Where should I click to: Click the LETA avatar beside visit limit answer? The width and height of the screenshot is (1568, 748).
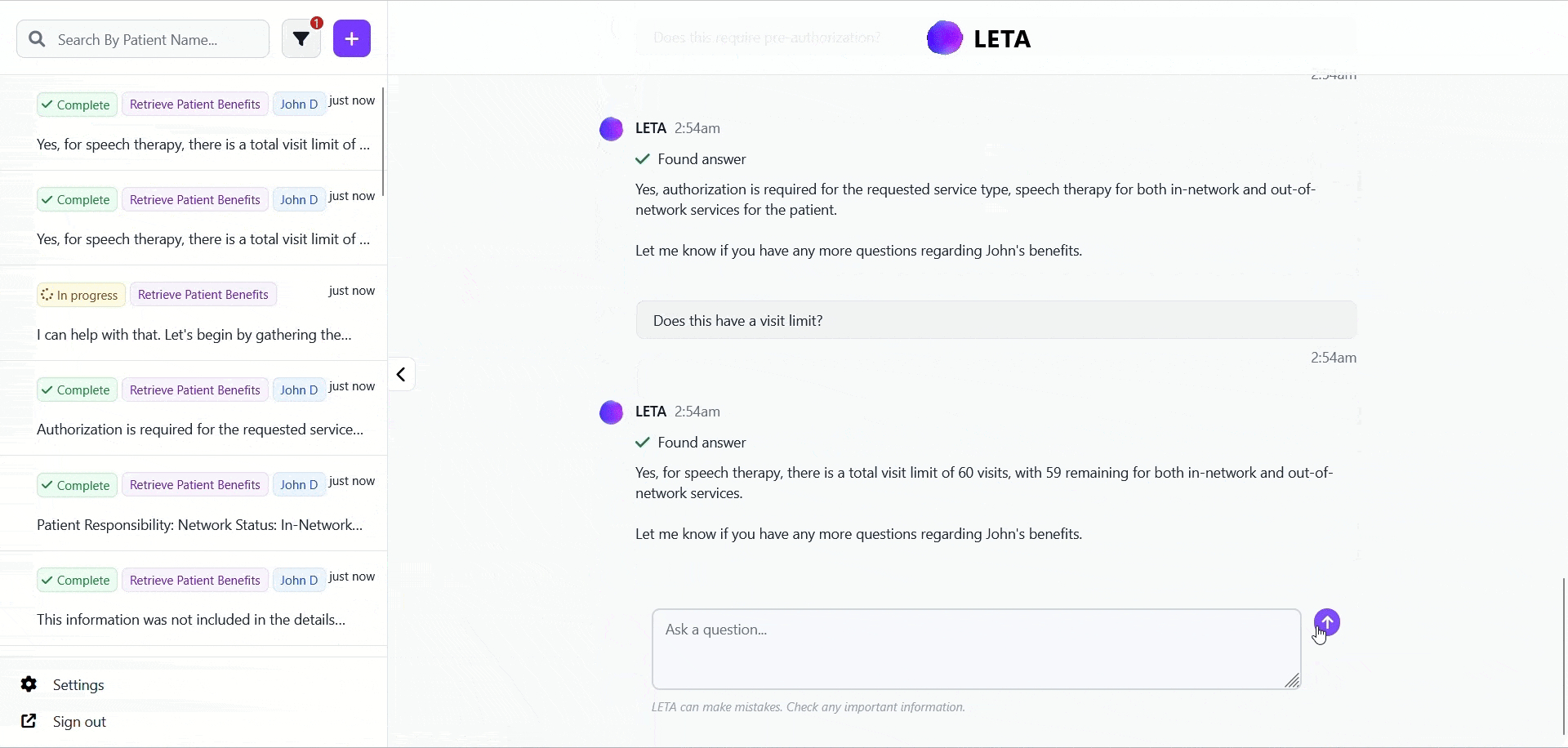click(612, 412)
